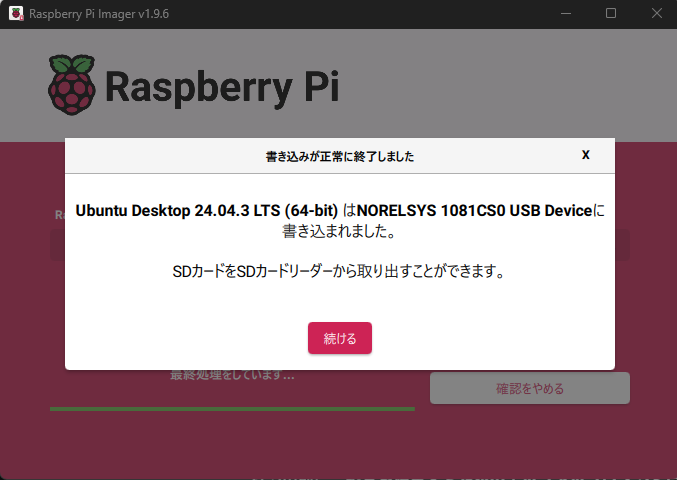Close the Raspberry Pi Imager window

coord(655,14)
